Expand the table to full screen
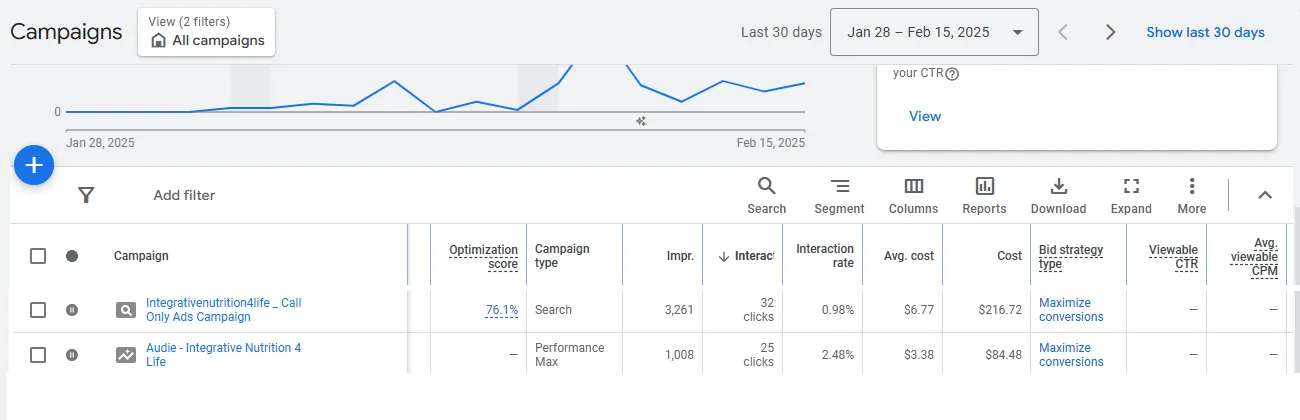Viewport: 1300px width, 420px height. pos(1131,195)
